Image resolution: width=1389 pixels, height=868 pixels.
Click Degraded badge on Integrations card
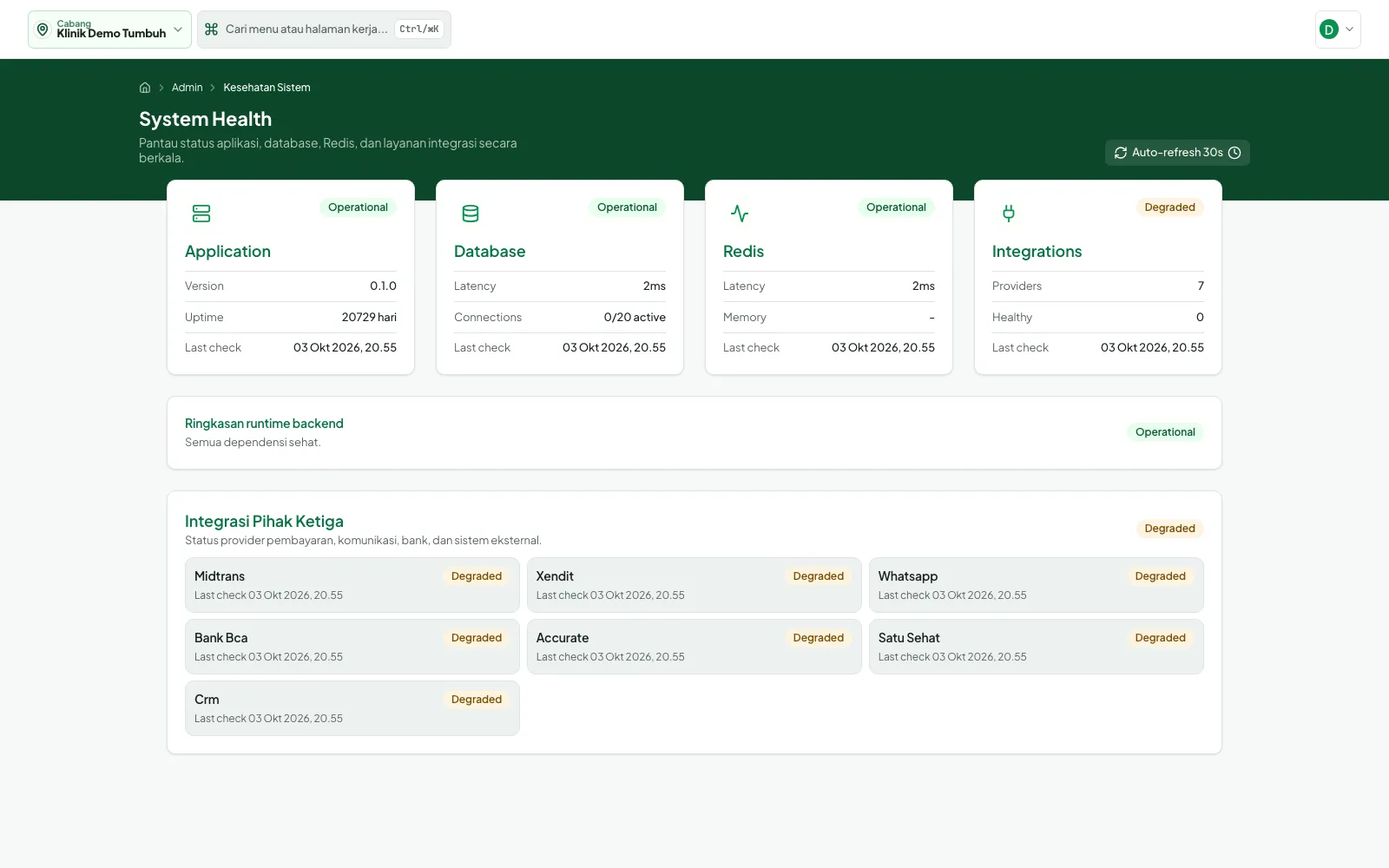pos(1169,207)
